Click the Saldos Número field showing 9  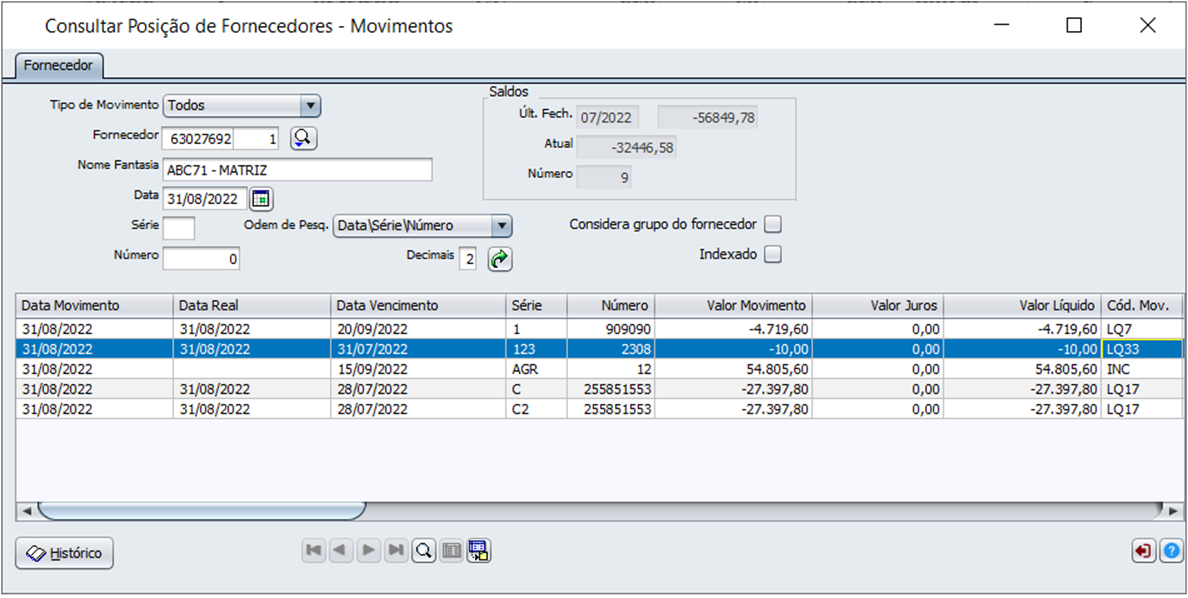tap(604, 177)
